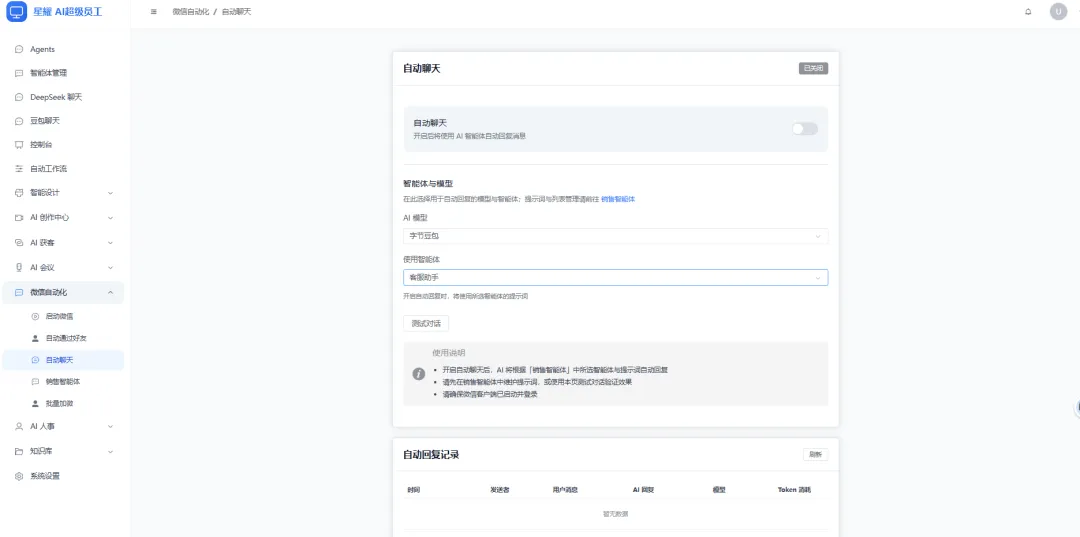1080x537 pixels.
Task: Click the 知识库 folder icon
Action: [x=19, y=452]
